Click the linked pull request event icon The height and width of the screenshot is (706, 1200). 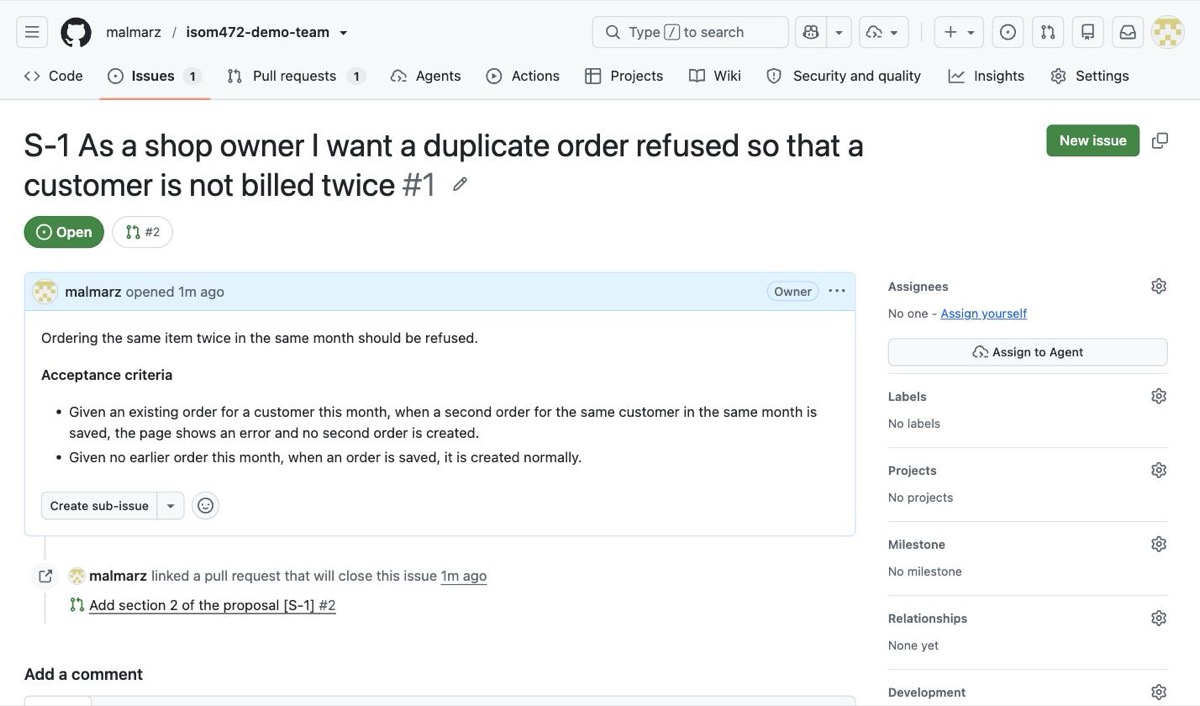(45, 576)
